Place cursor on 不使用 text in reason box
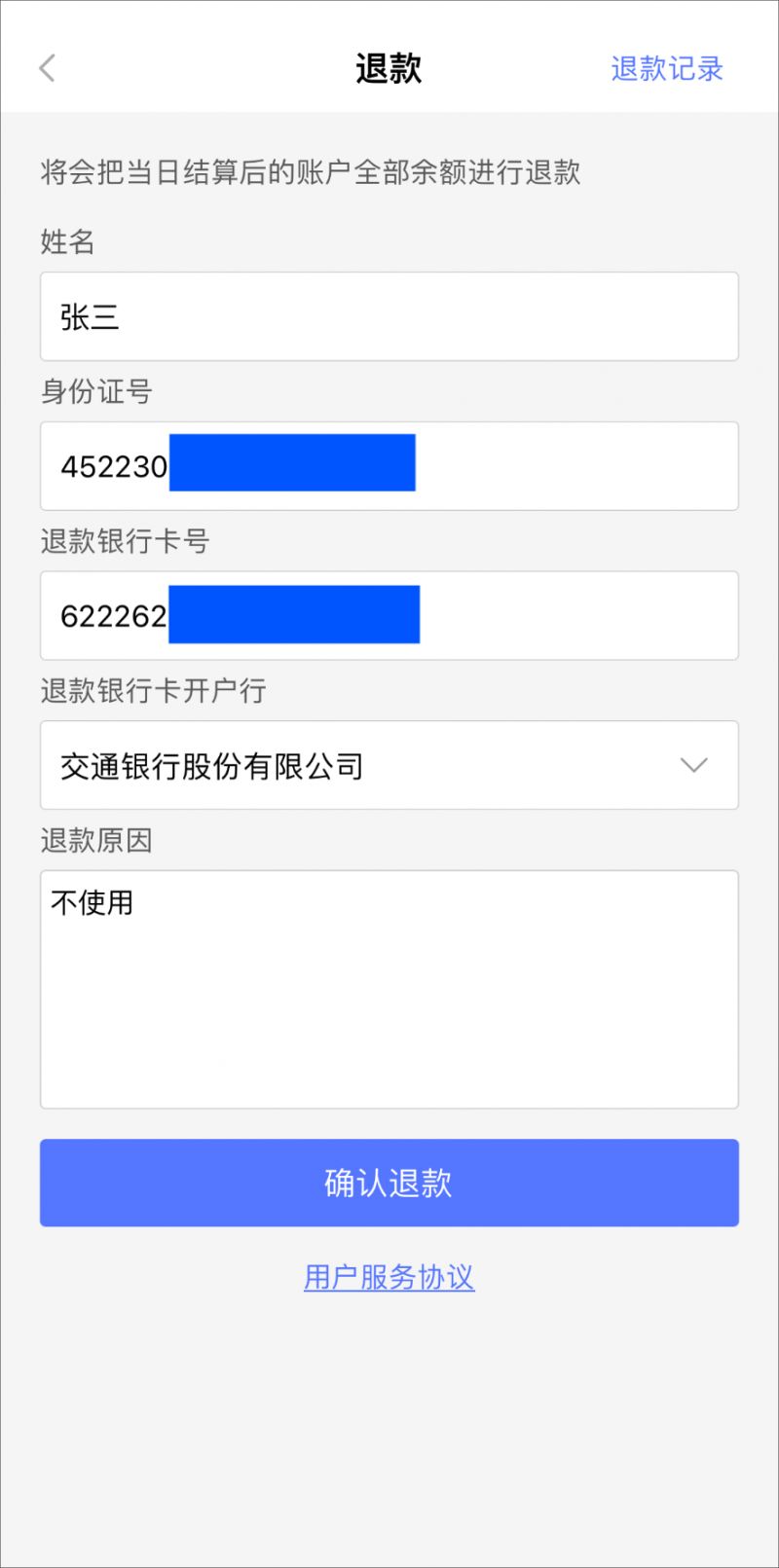Viewport: 779px width, 1568px height. [93, 903]
